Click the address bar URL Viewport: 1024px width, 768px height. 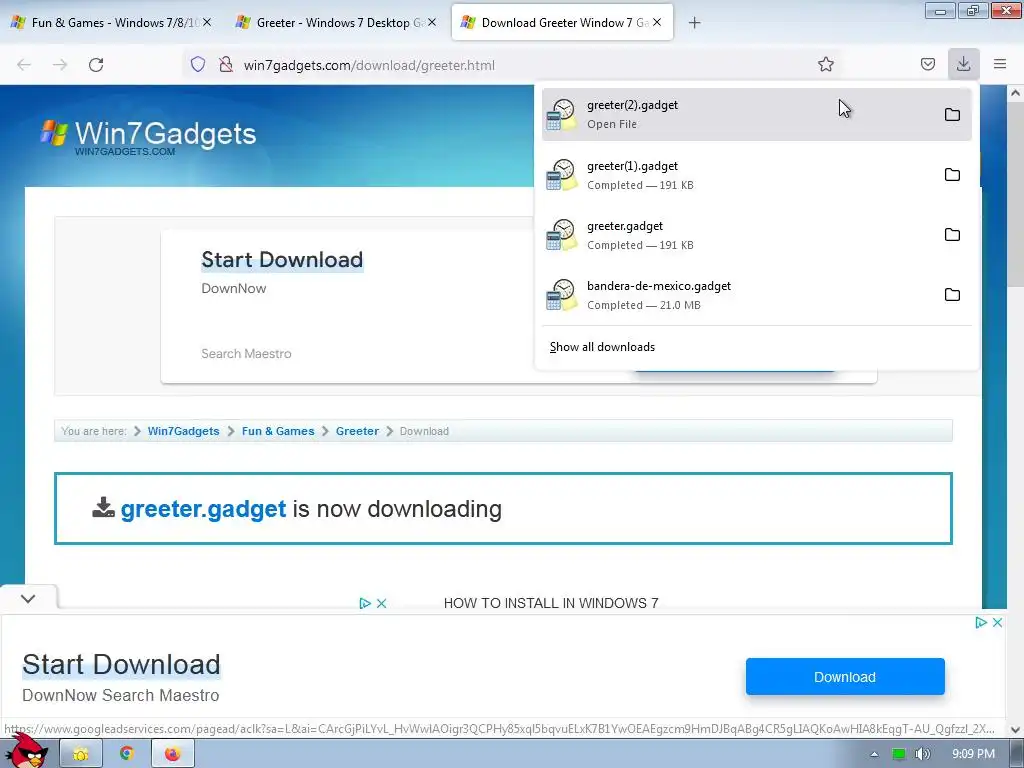[369, 65]
